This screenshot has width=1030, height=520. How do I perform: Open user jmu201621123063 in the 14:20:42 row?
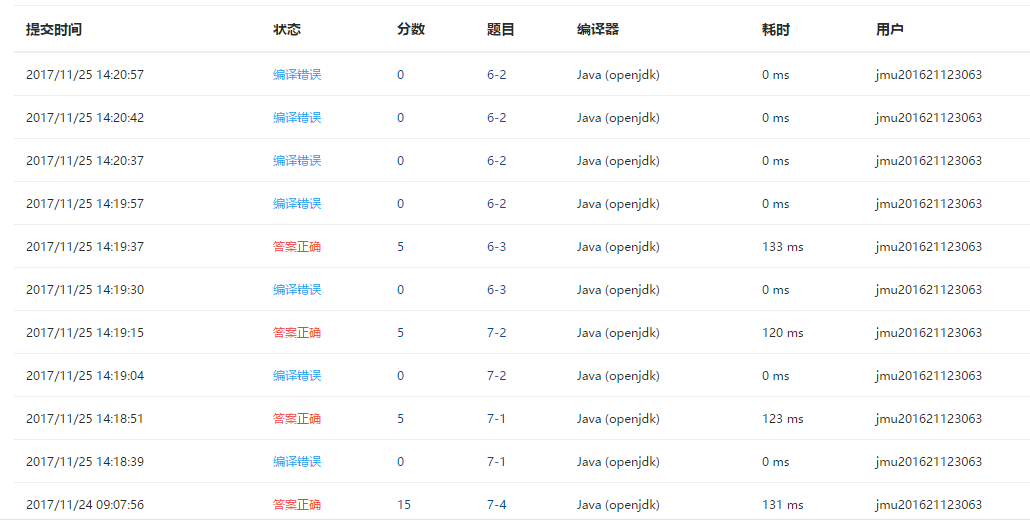coord(929,118)
